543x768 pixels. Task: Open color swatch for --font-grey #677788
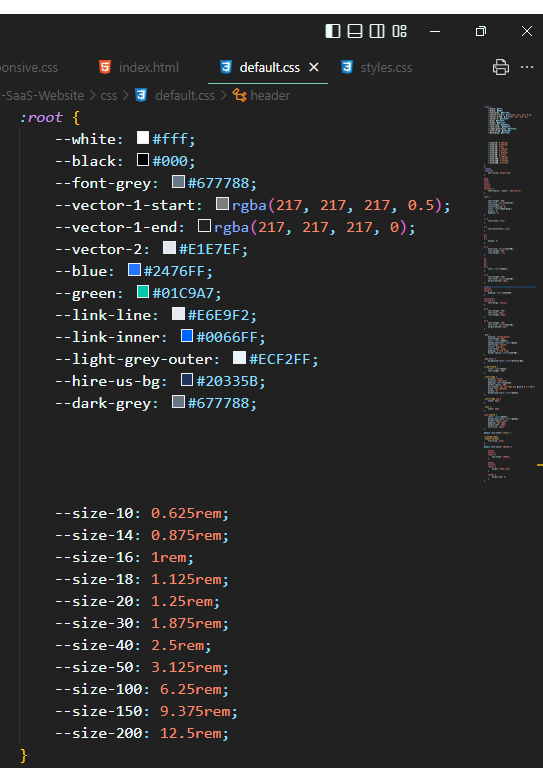(x=178, y=182)
